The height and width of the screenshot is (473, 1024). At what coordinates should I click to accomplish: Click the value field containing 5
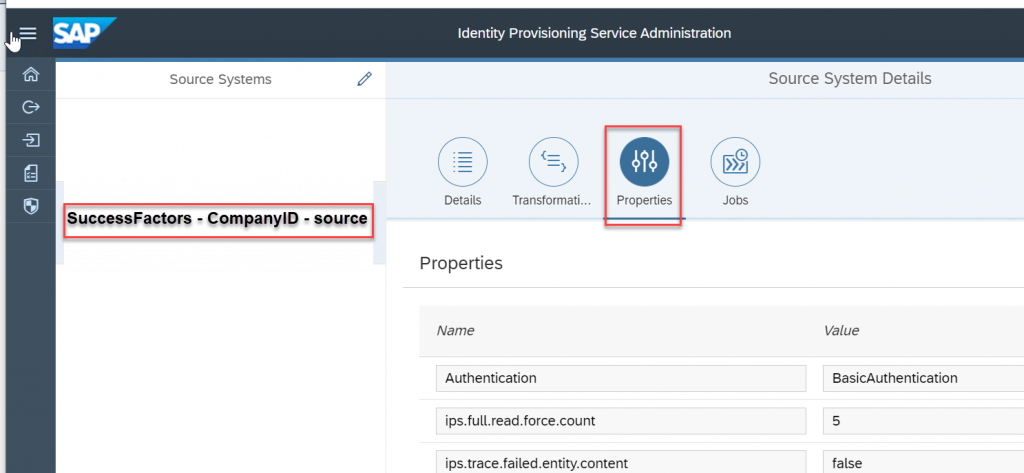click(x=923, y=421)
